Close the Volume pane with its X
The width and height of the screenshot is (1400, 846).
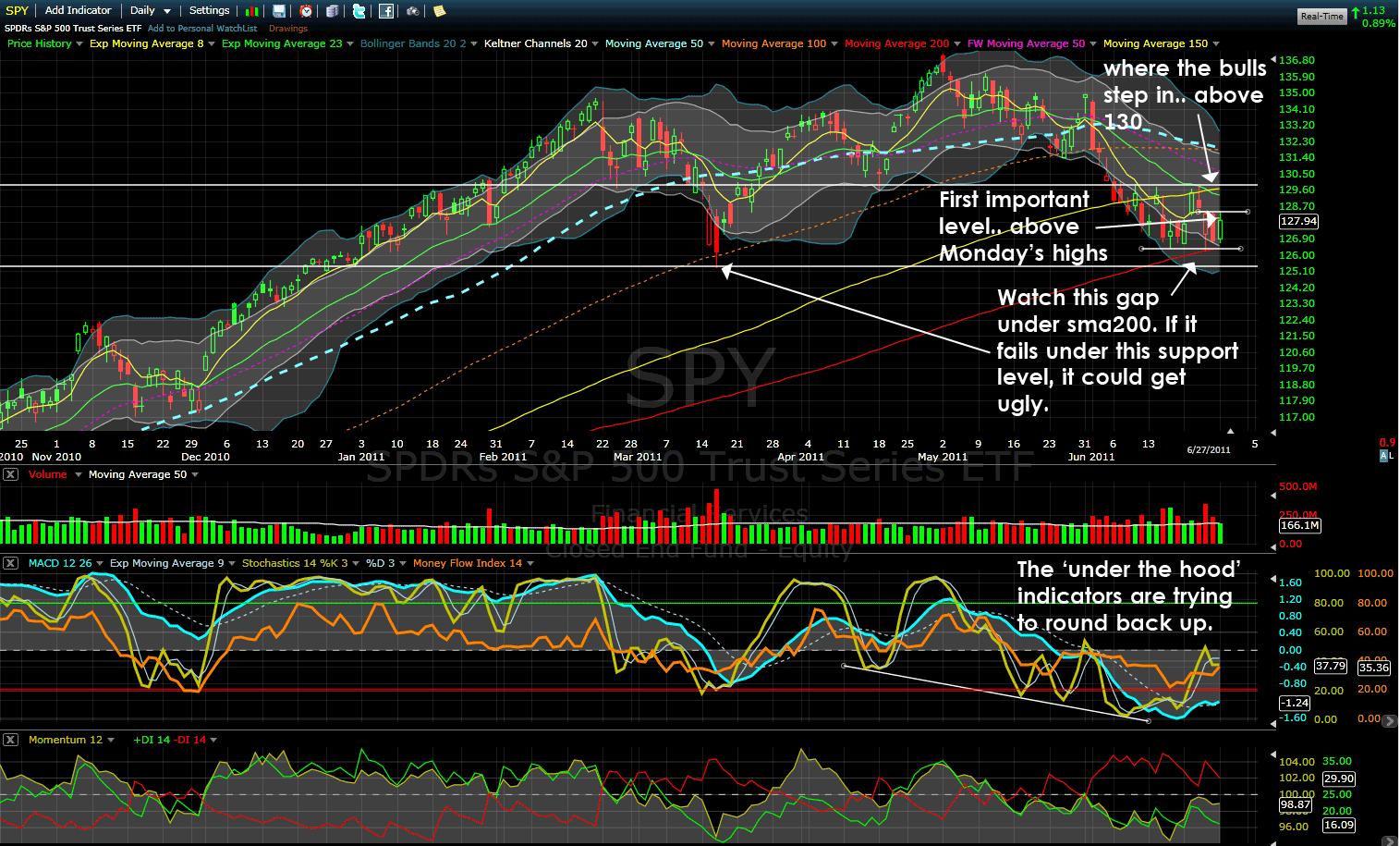pos(10,474)
